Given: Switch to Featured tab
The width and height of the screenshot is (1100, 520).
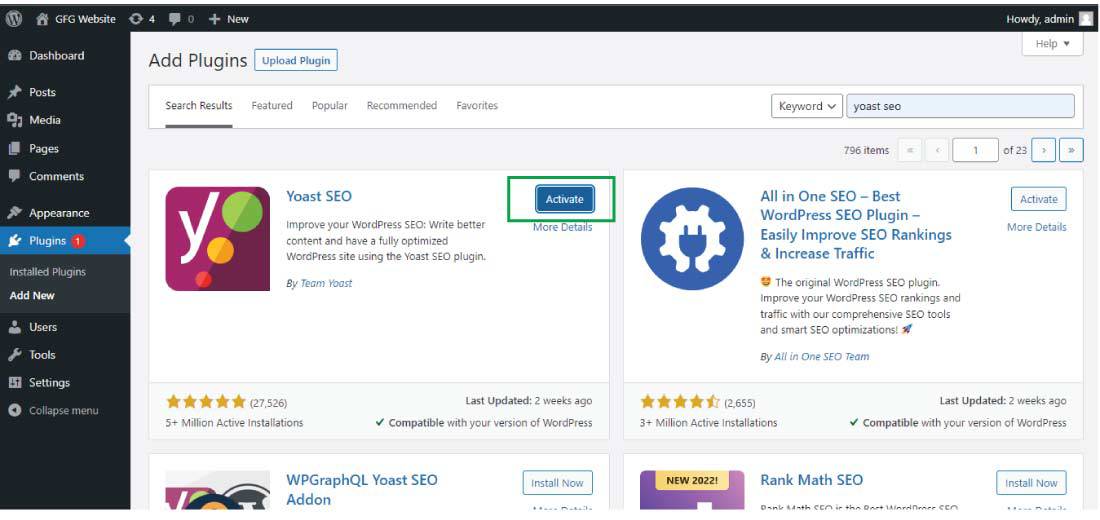Looking at the screenshot, I should click(272, 106).
